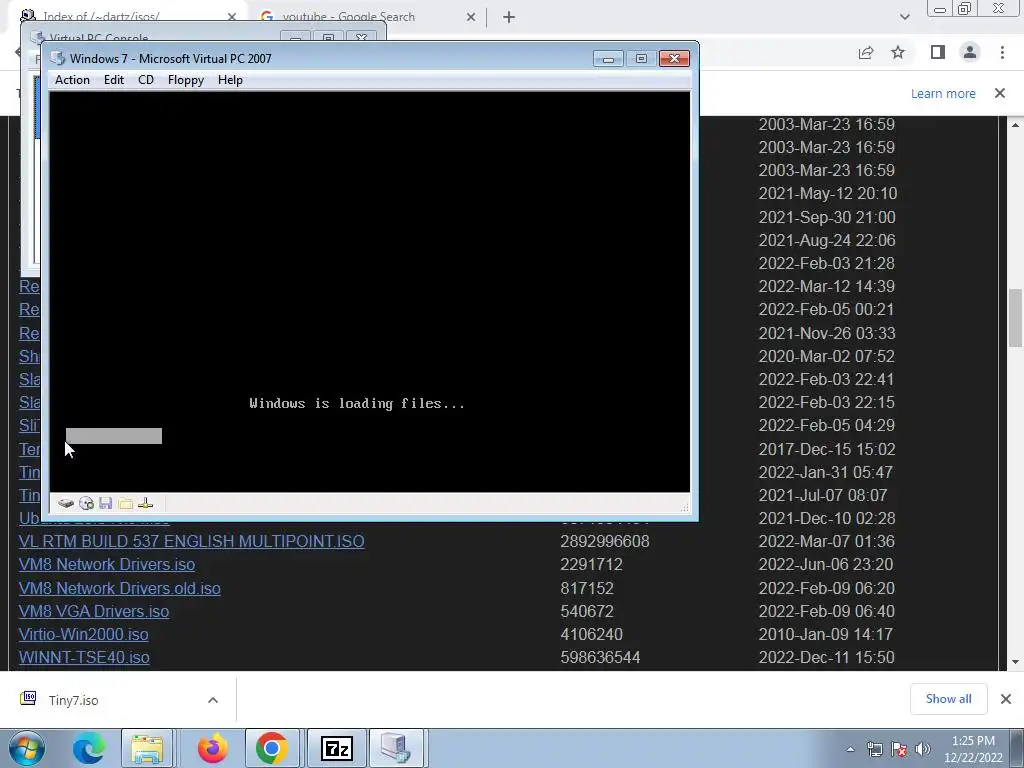Click the CD drive status icon in Virtual PC
Screen dimensions: 1024x768
(86, 503)
